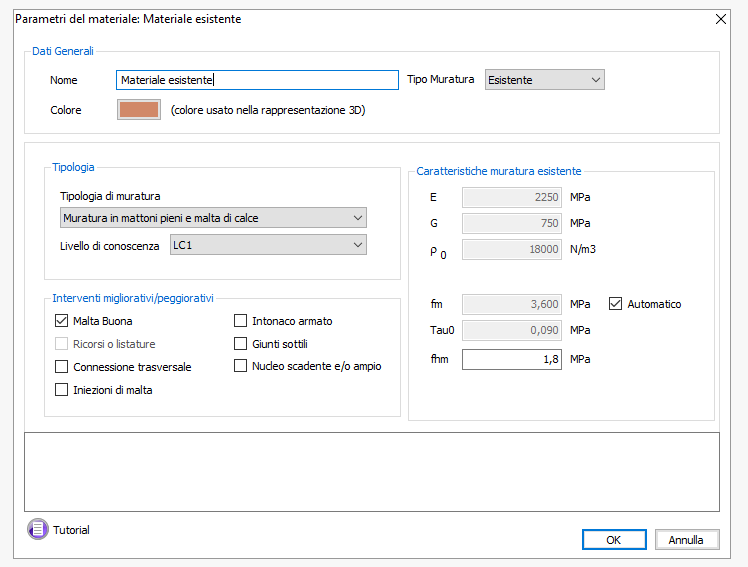
Task: Close the material parameters dialog
Action: point(721,19)
